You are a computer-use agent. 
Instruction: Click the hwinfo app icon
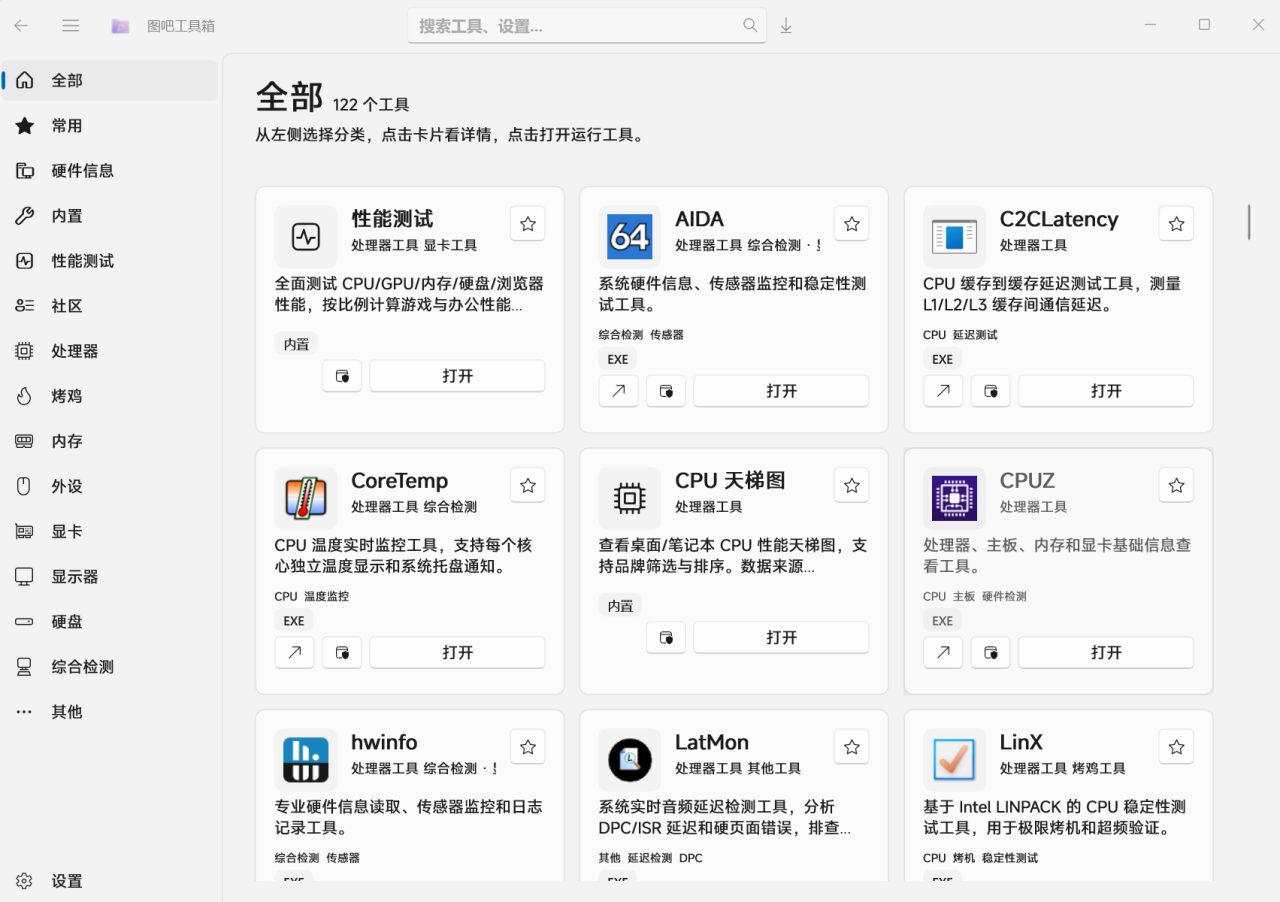click(306, 760)
